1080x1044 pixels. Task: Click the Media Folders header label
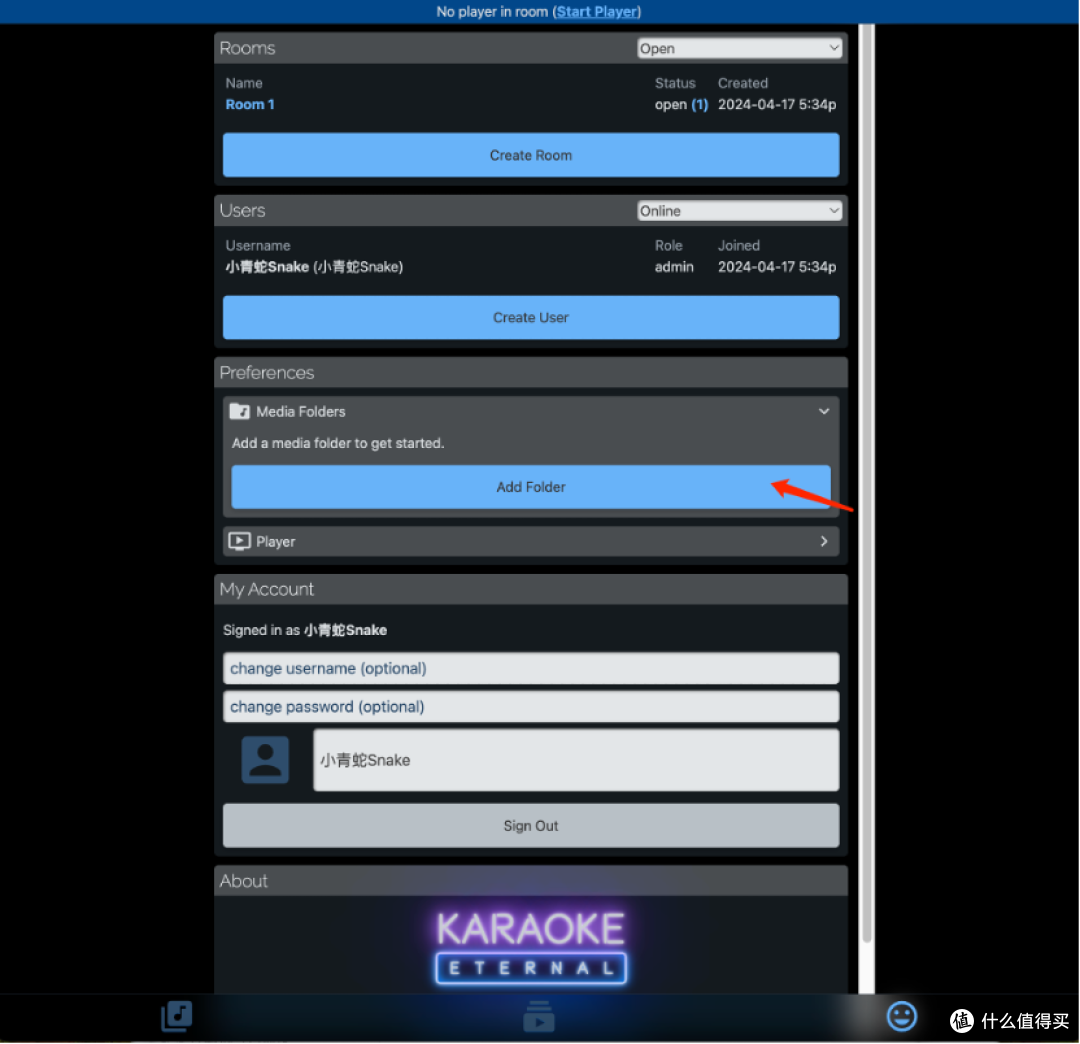301,412
